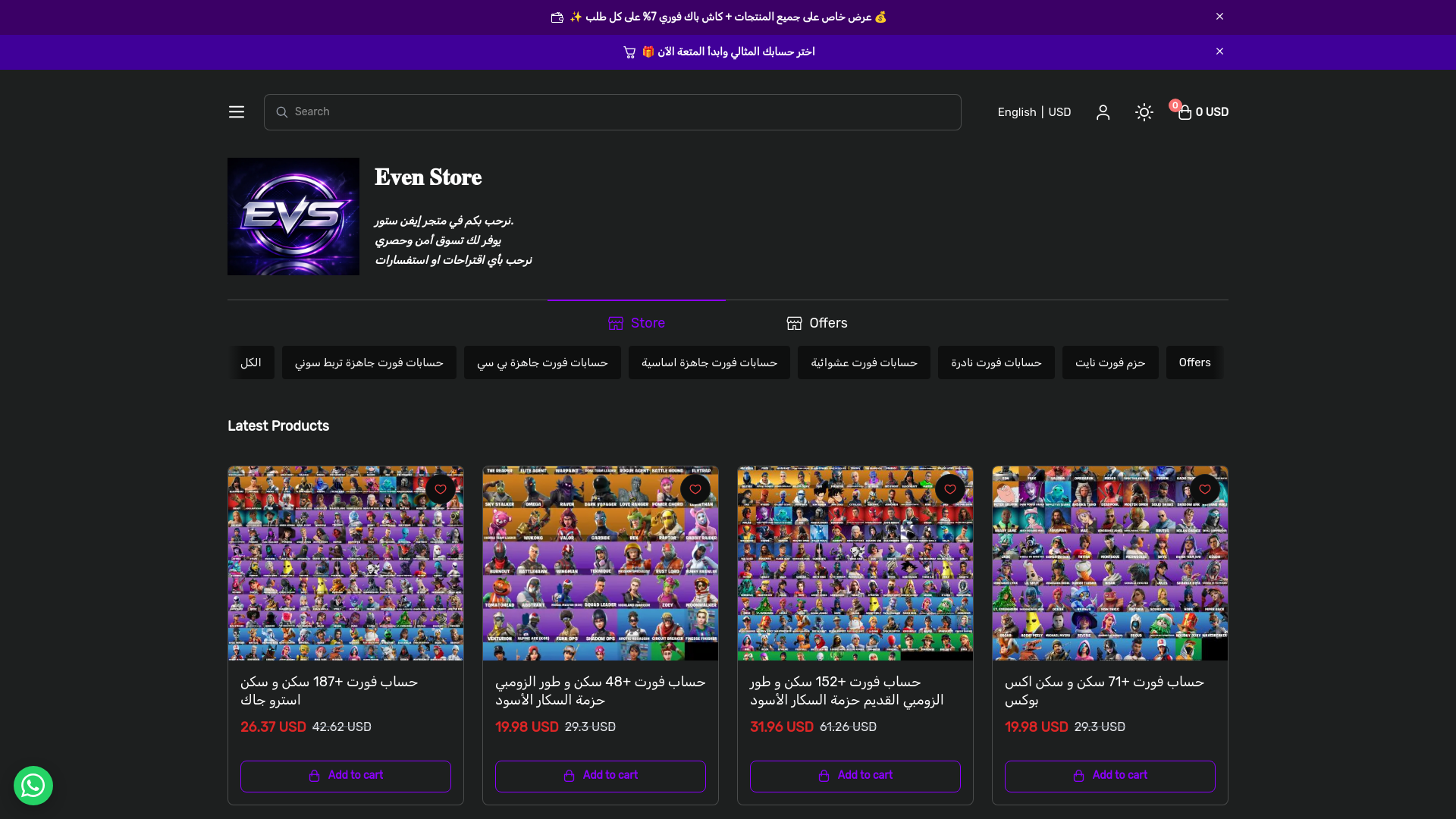Close the second purple announcement banner
This screenshot has height=819, width=1456.
(x=1219, y=52)
